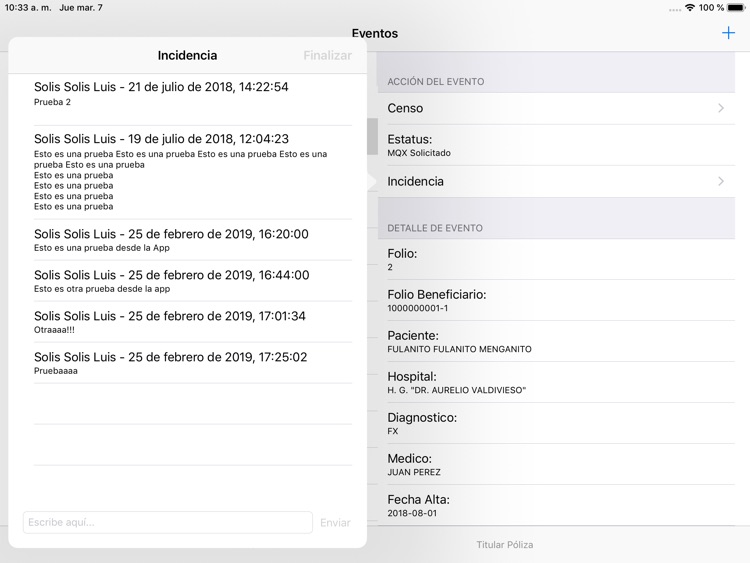The height and width of the screenshot is (563, 750).
Task: Open the 16:20:00 incident from 25 febrero
Action: tap(192, 240)
